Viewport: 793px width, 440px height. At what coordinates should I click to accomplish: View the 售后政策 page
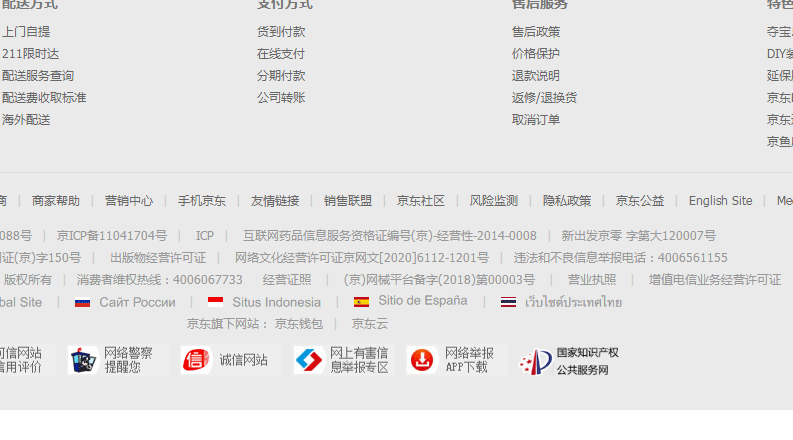(x=536, y=32)
